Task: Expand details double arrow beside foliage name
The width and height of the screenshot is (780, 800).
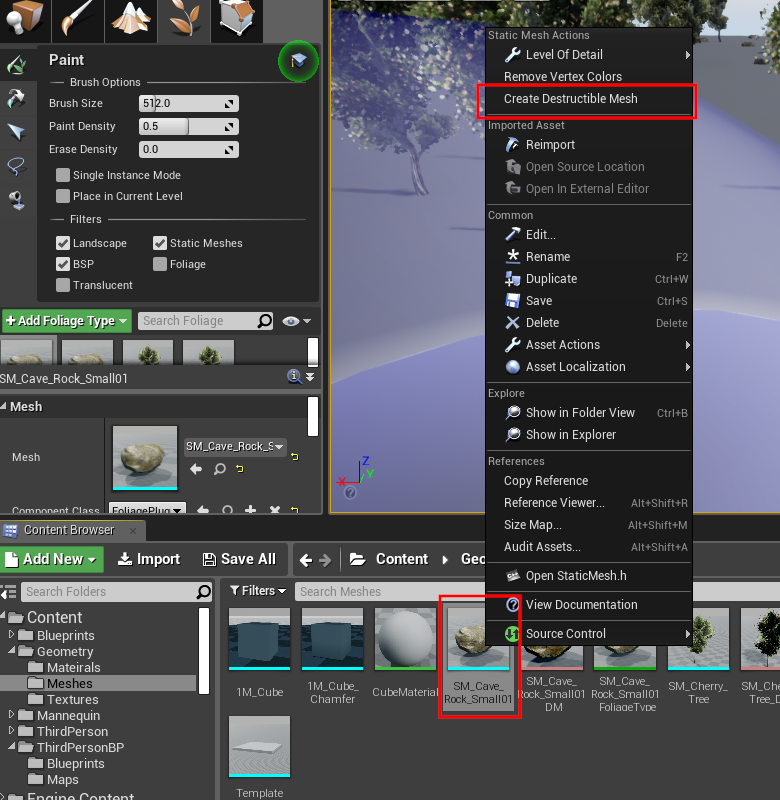Action: (310, 377)
